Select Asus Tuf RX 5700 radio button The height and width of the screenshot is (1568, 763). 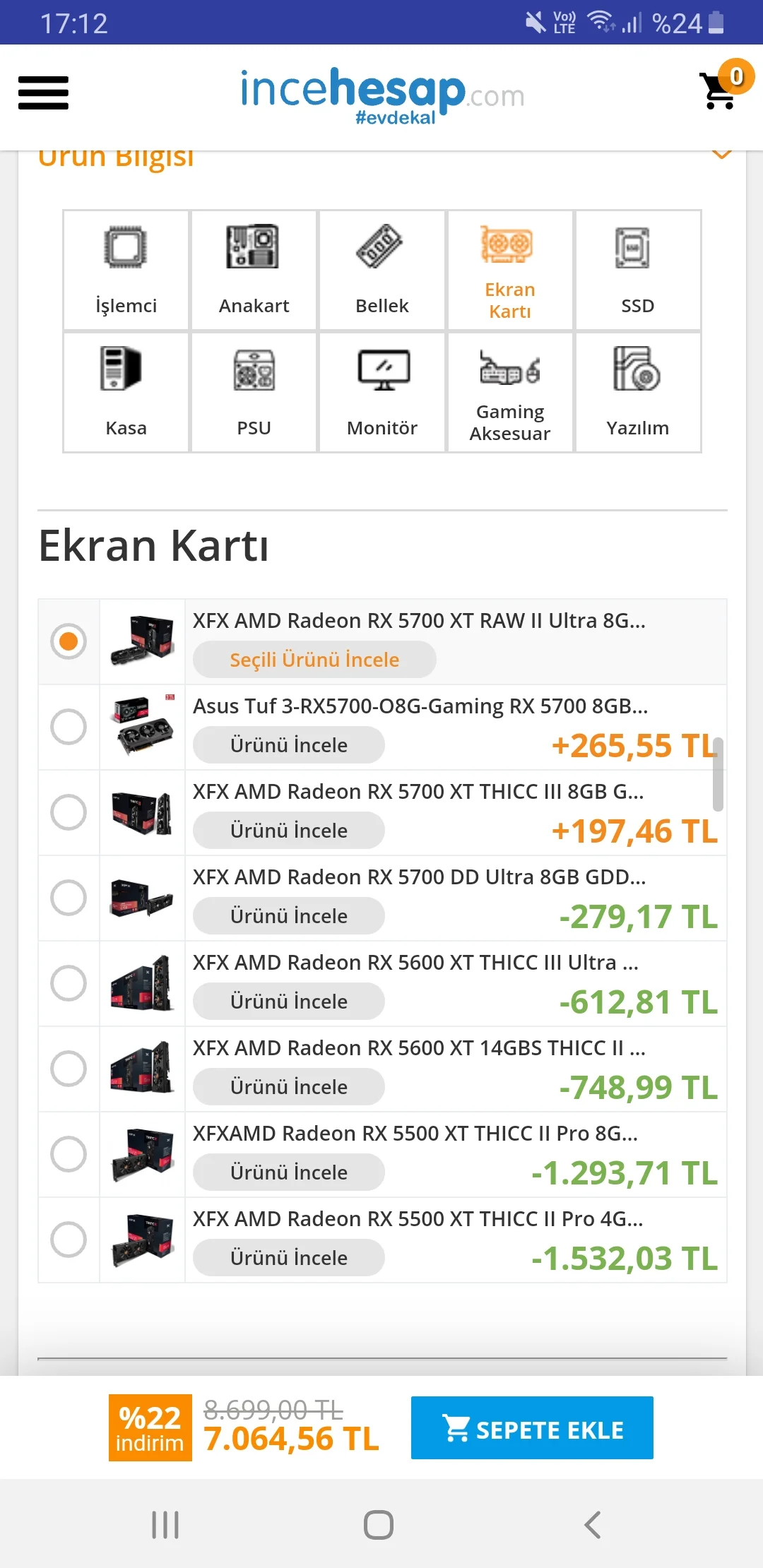tap(69, 727)
